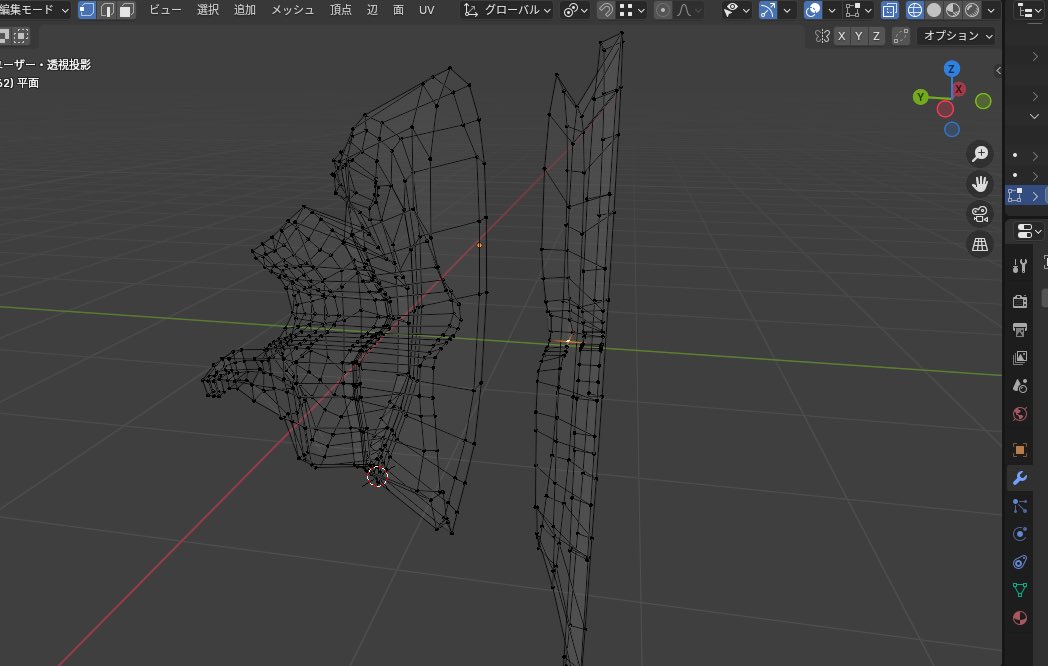This screenshot has width=1048, height=666.
Task: Open properties editor type dropdown
Action: 1029,231
